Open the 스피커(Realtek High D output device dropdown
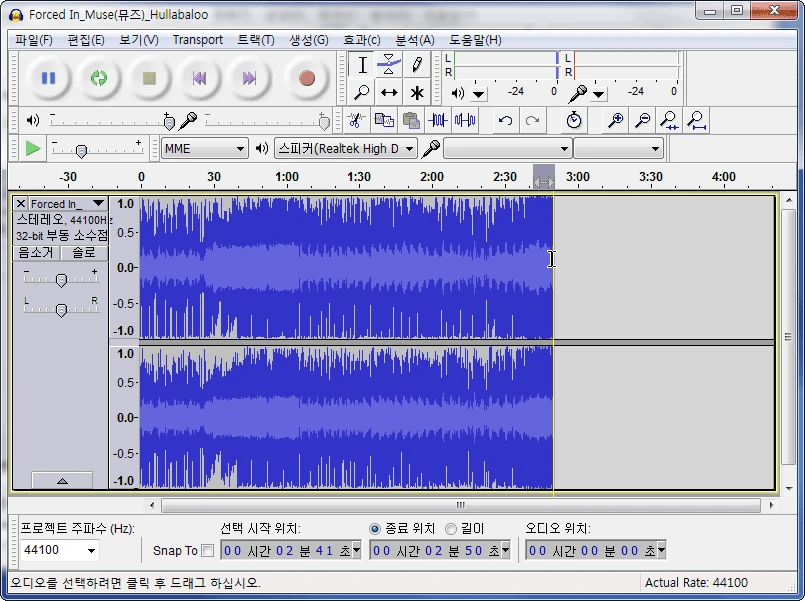Viewport: 805px width, 601px height. coord(346,149)
